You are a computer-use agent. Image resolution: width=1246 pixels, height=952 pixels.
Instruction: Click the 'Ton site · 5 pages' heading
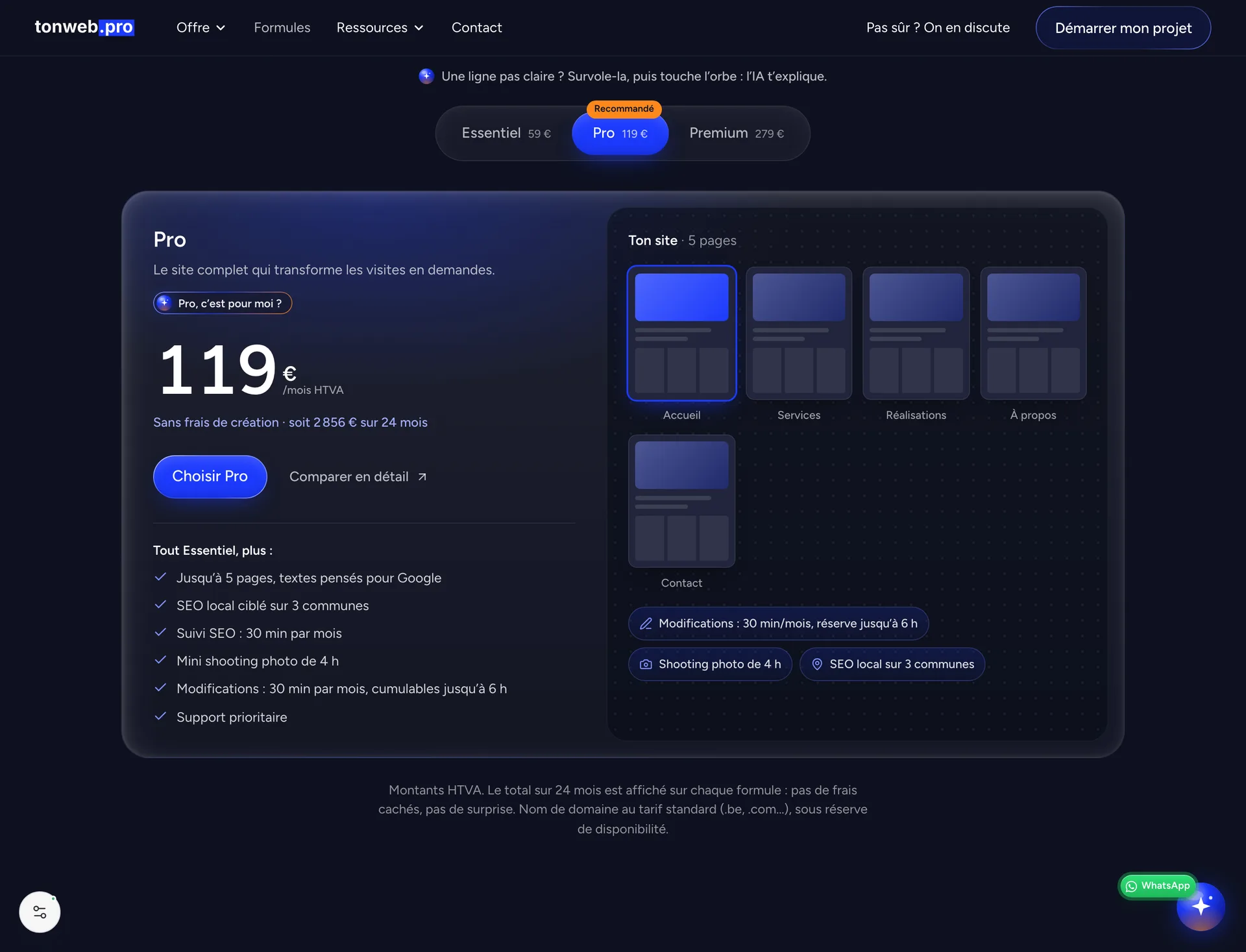click(682, 241)
